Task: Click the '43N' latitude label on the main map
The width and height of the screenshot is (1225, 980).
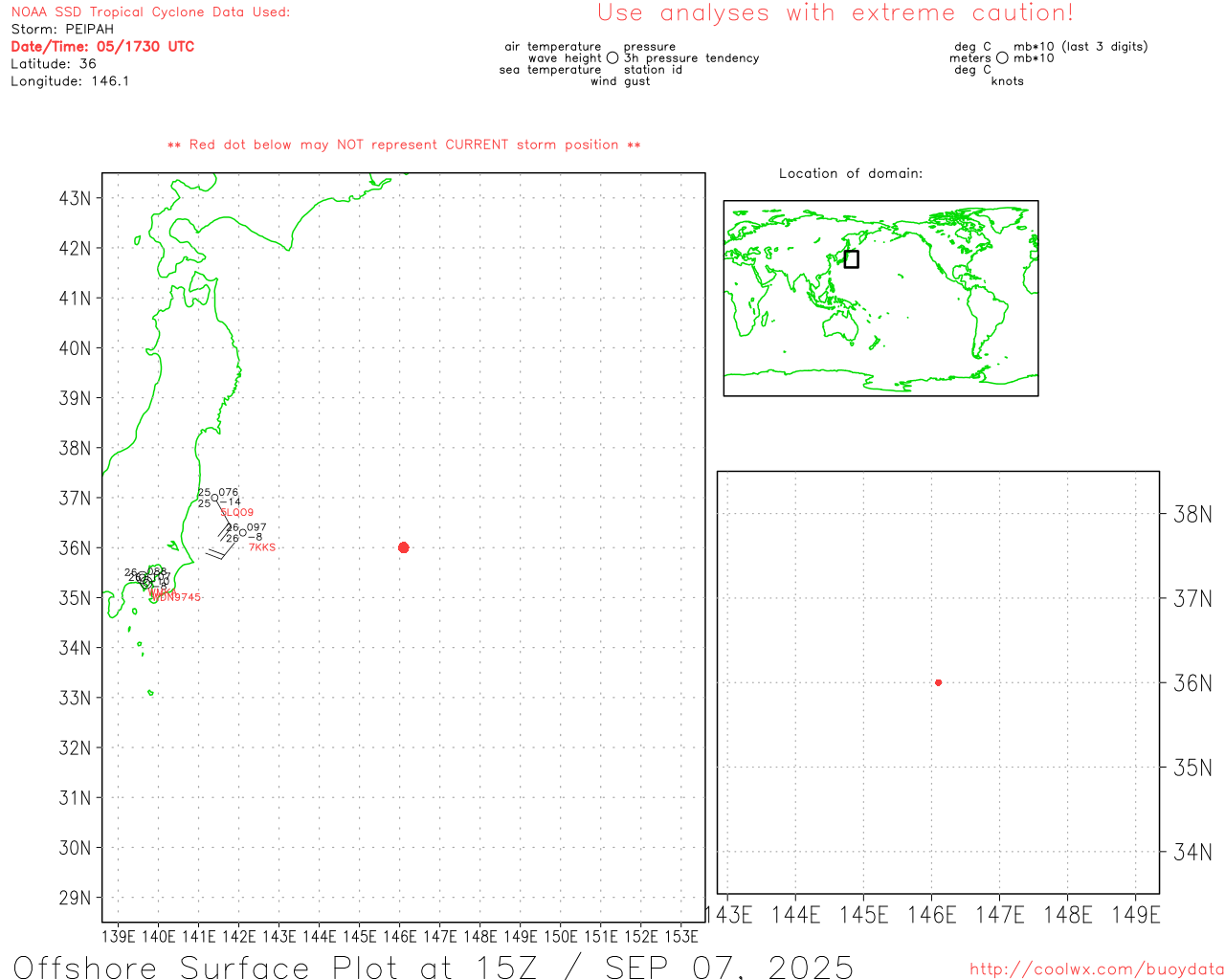Action: click(x=76, y=199)
